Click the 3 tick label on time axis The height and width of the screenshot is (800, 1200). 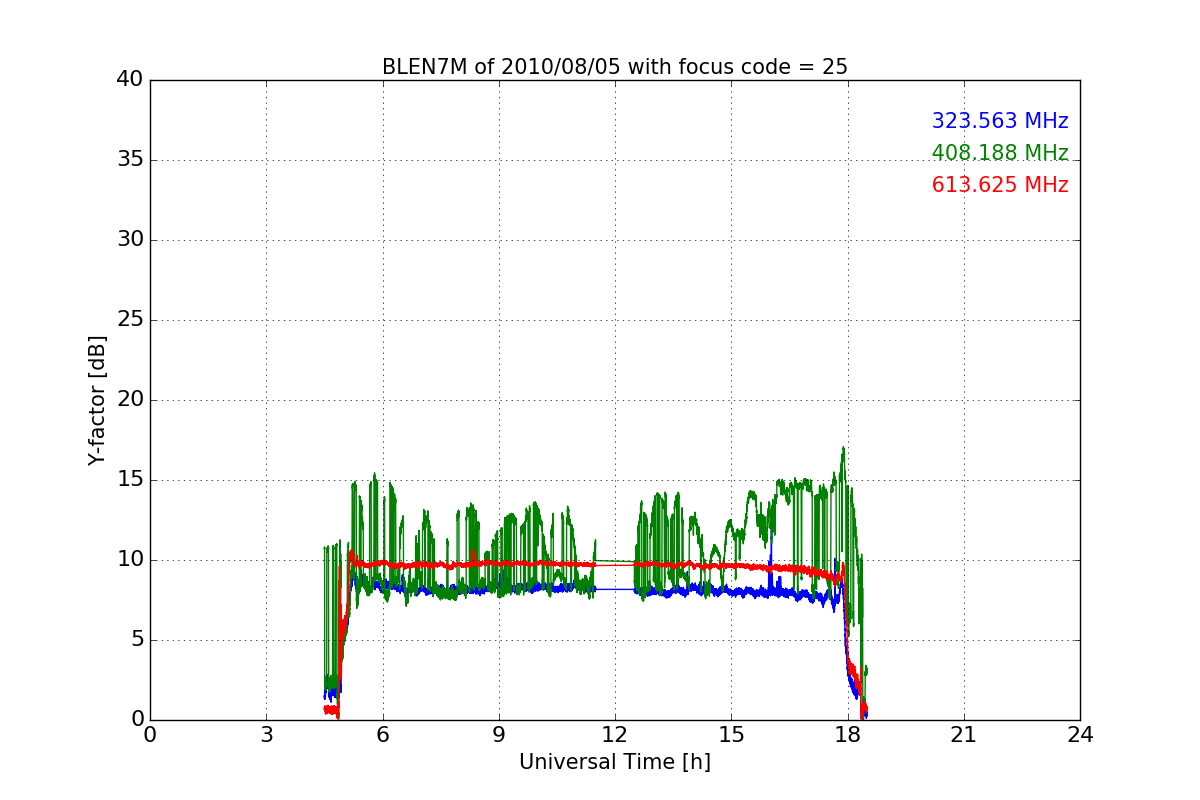pos(266,735)
